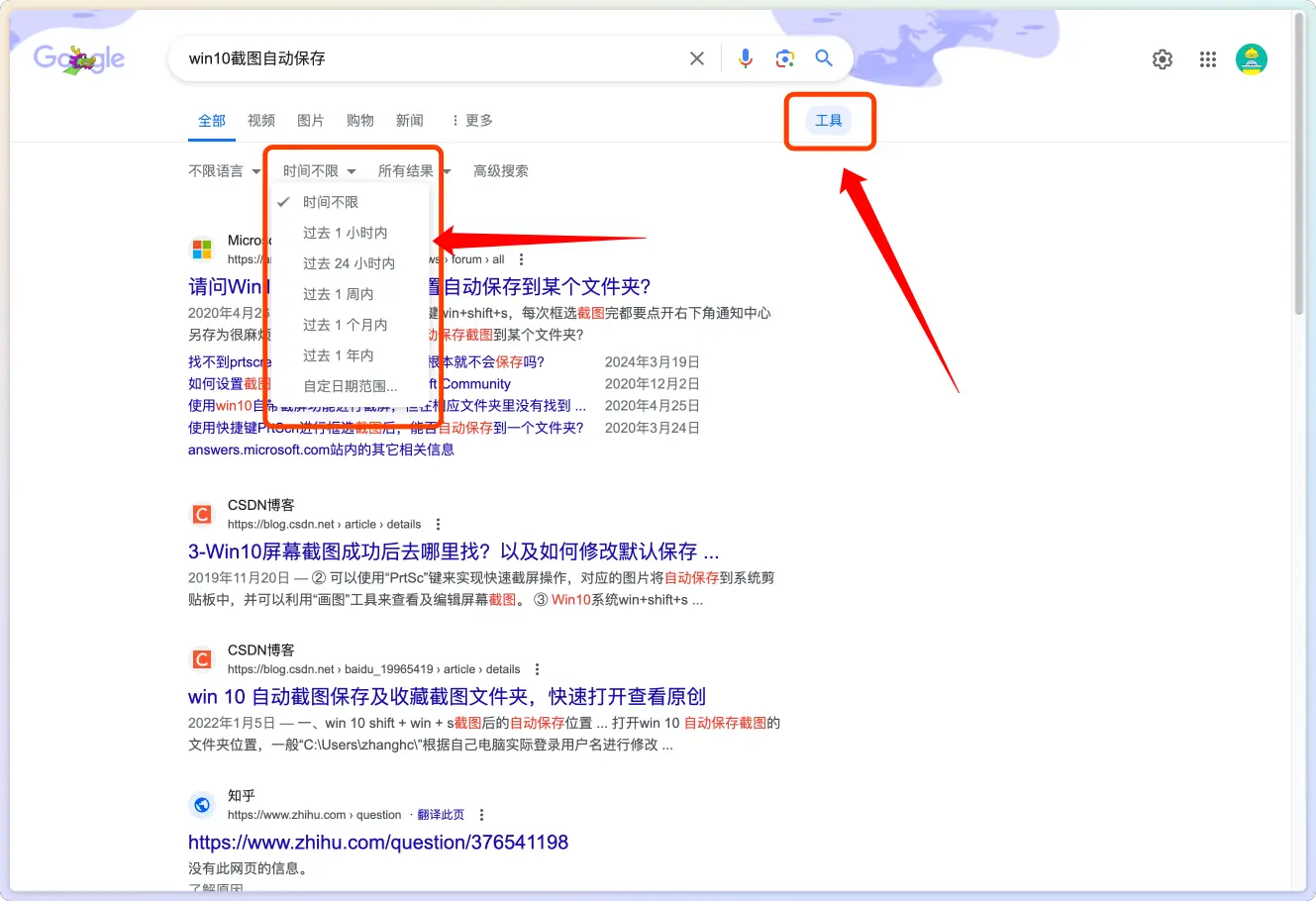Open three-dot menu beside zhihu question result
Viewport: 1316px width, 901px height.
pyautogui.click(x=482, y=815)
